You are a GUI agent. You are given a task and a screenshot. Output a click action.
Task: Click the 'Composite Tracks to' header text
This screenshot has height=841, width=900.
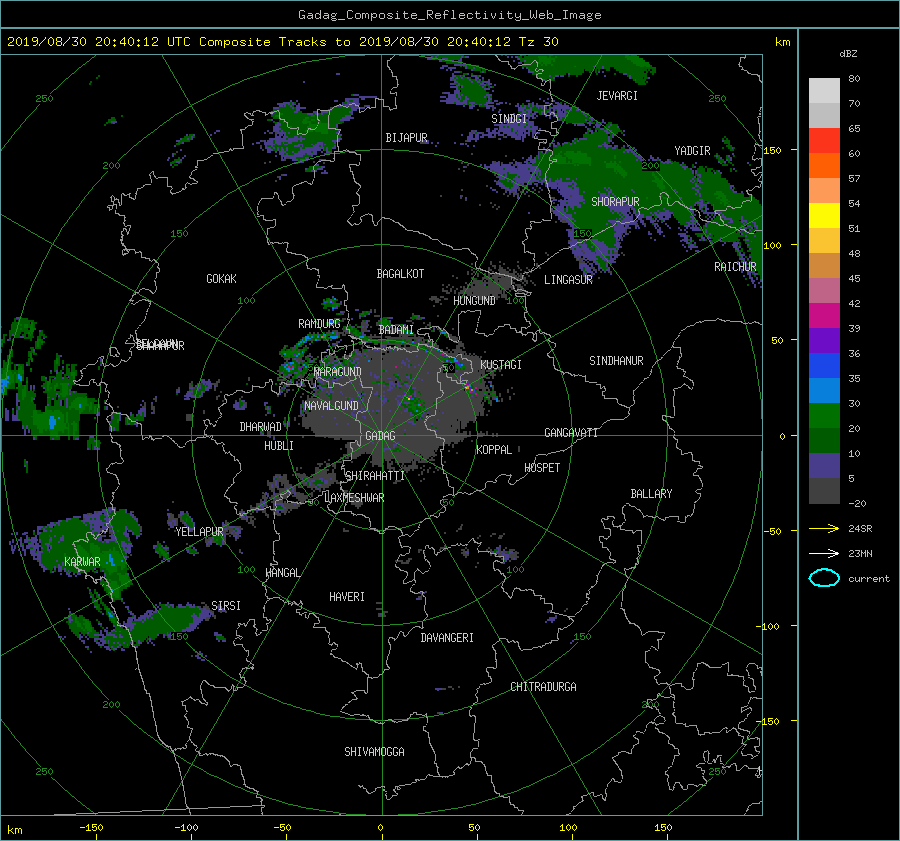point(274,42)
